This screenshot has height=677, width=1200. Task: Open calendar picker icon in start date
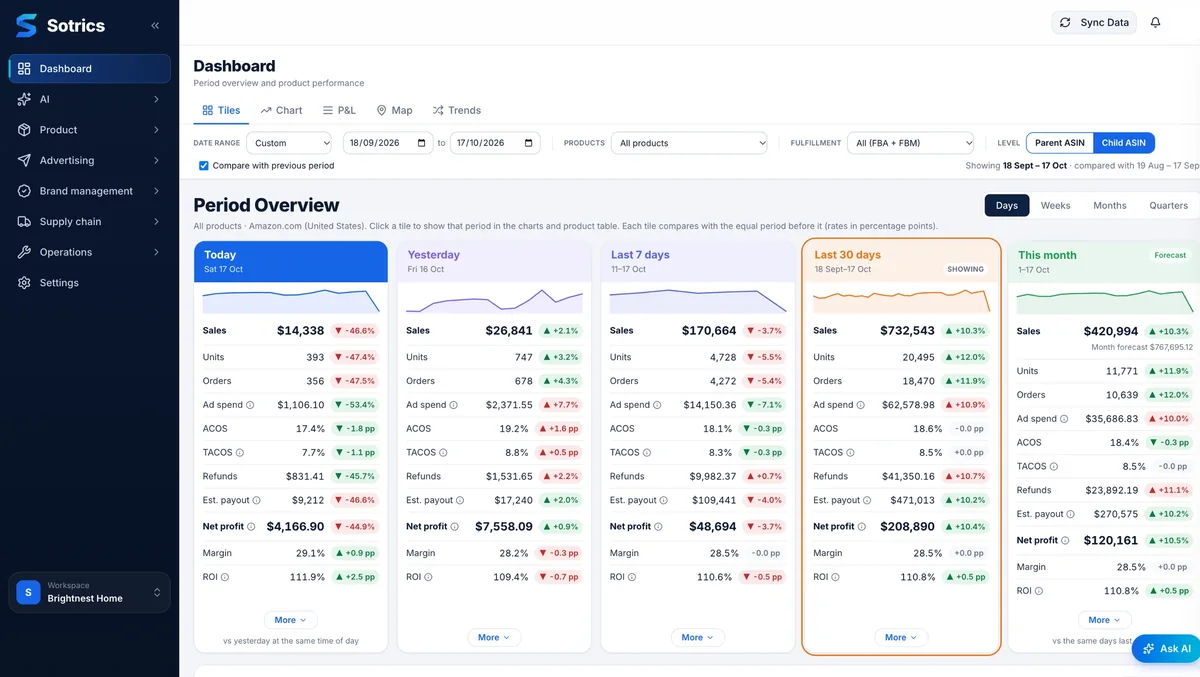click(x=422, y=143)
